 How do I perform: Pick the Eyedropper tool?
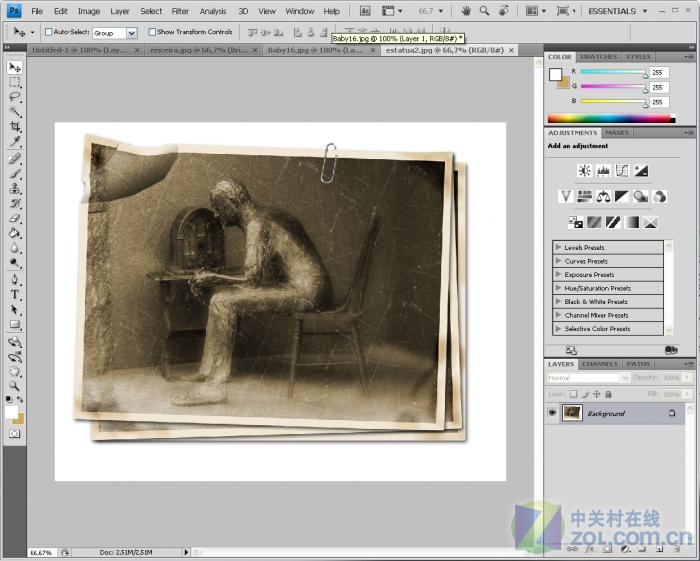click(x=15, y=142)
